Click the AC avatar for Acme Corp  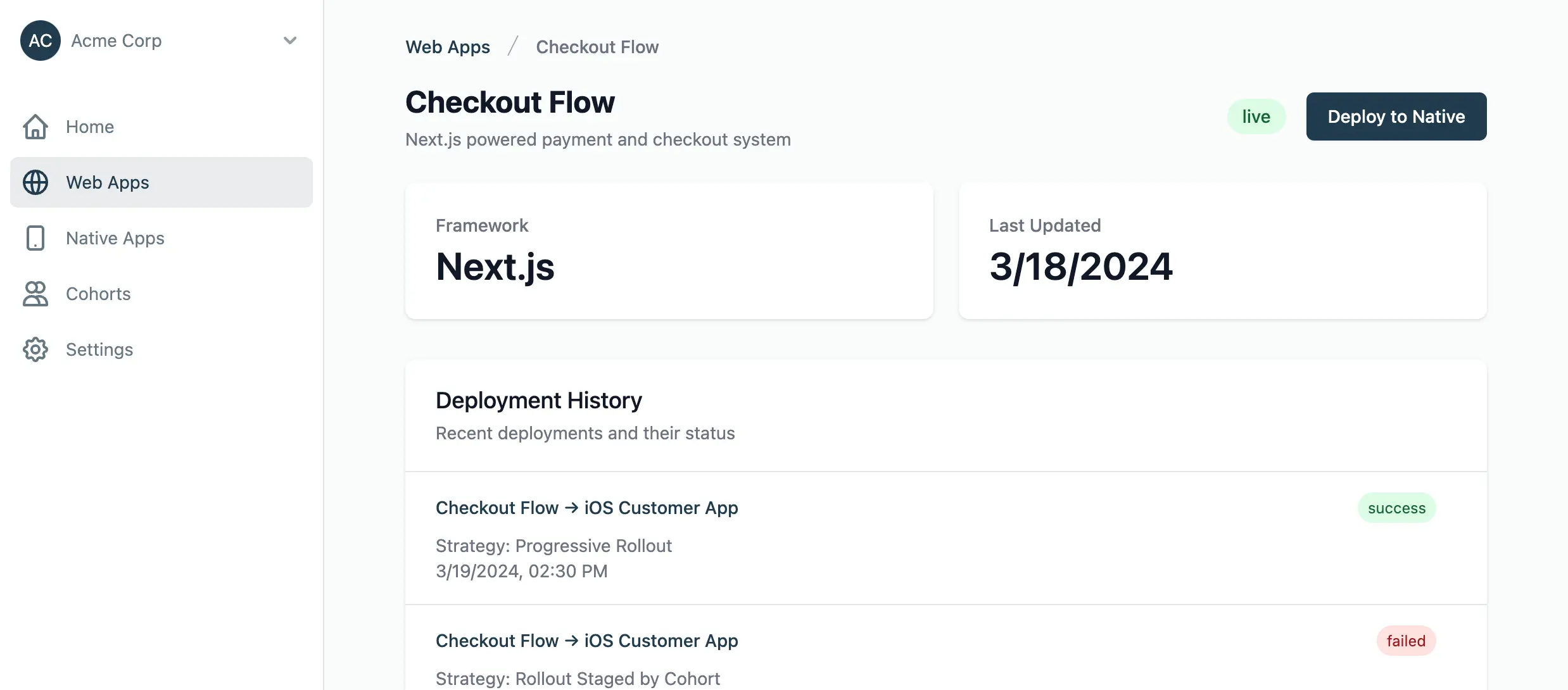[40, 40]
